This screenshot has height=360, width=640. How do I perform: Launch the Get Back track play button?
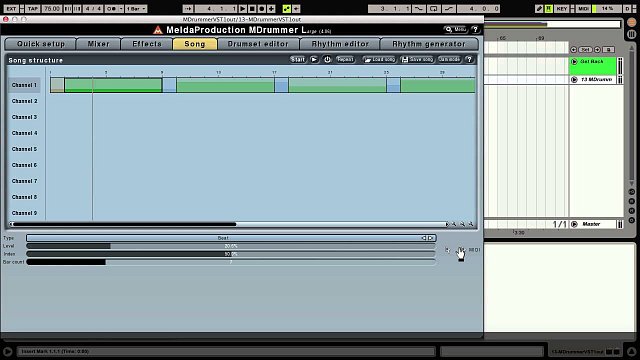[x=574, y=62]
